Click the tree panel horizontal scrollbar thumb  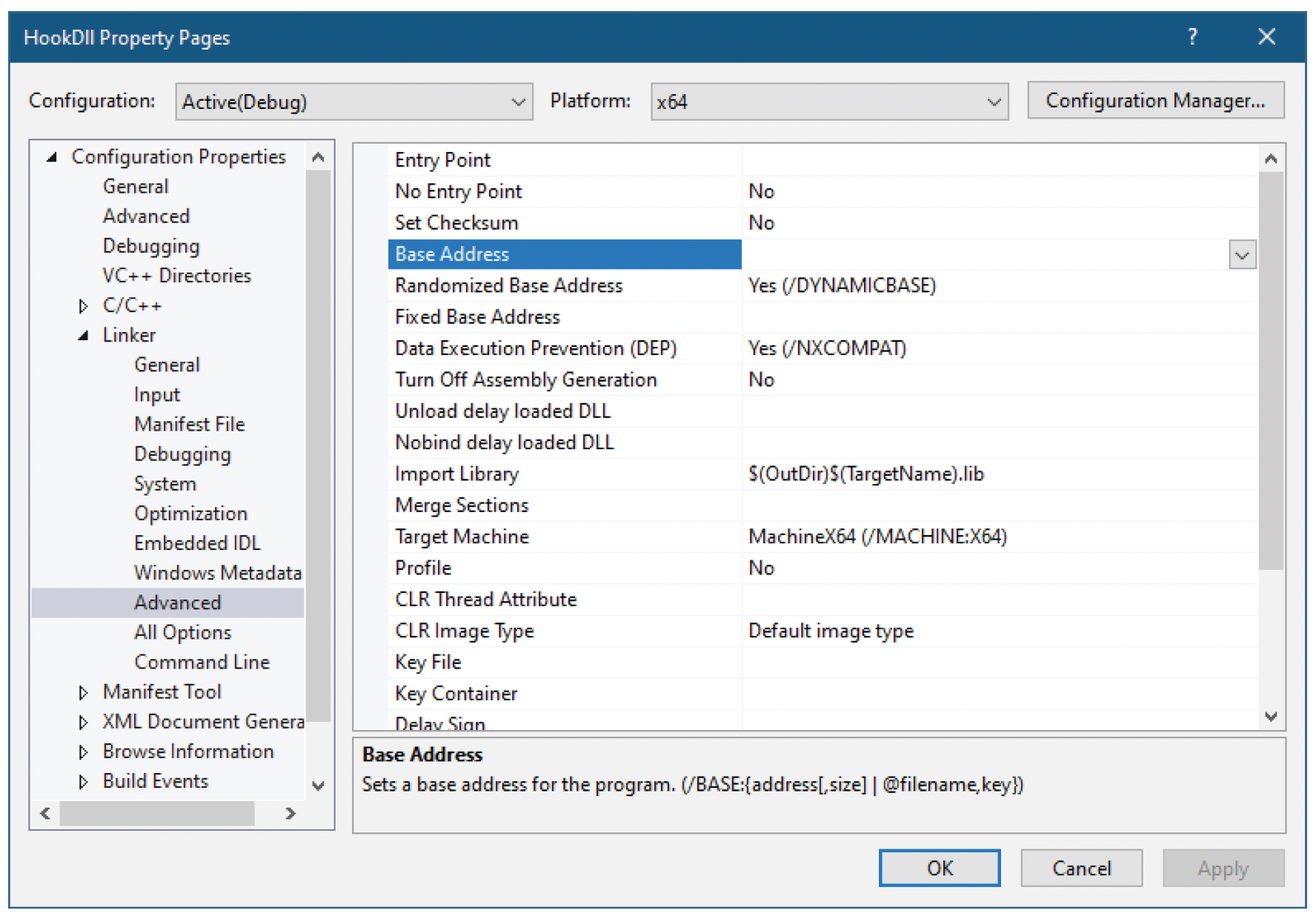157,814
